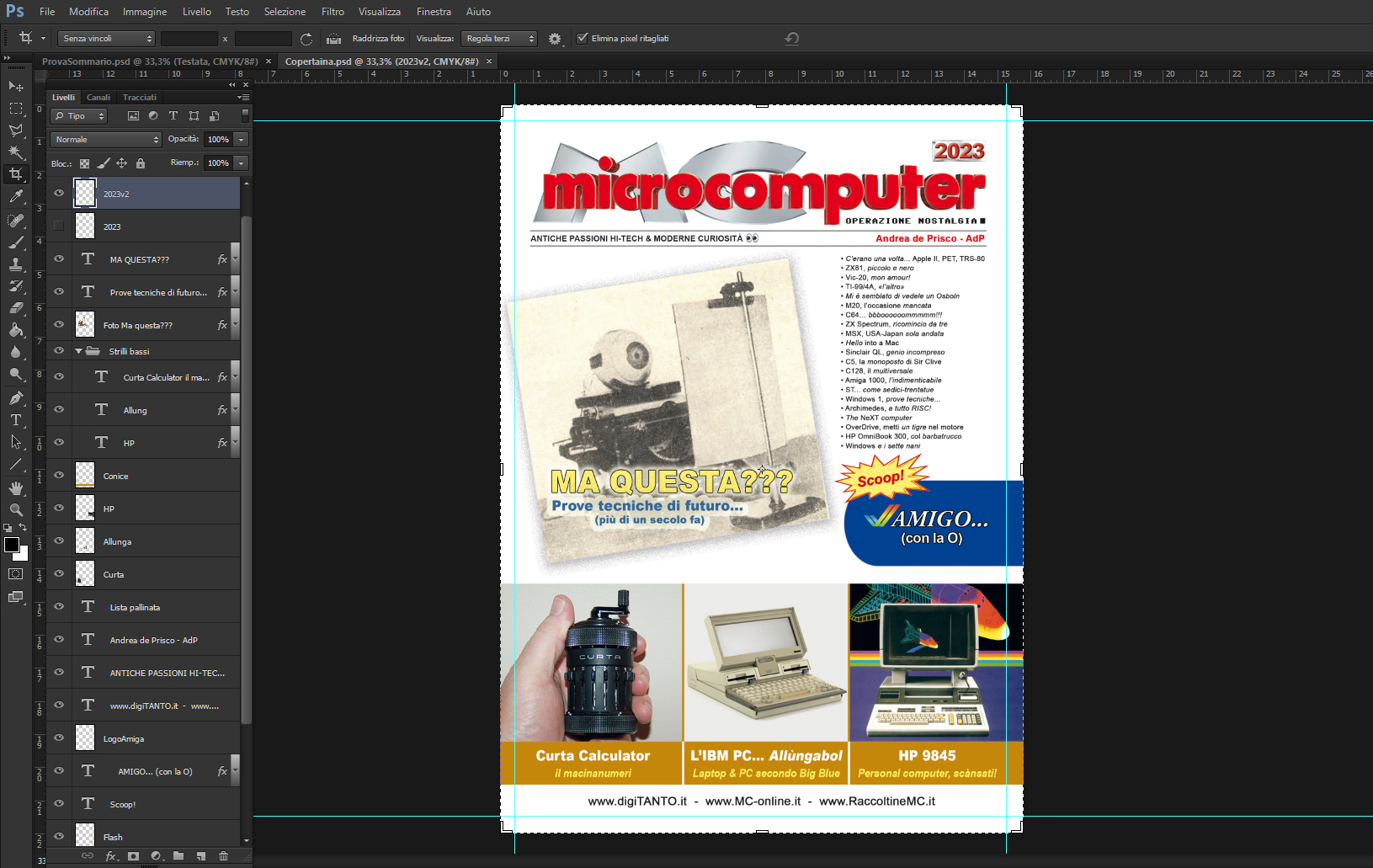Click the foreground color swatch
1373x868 pixels.
point(11,545)
